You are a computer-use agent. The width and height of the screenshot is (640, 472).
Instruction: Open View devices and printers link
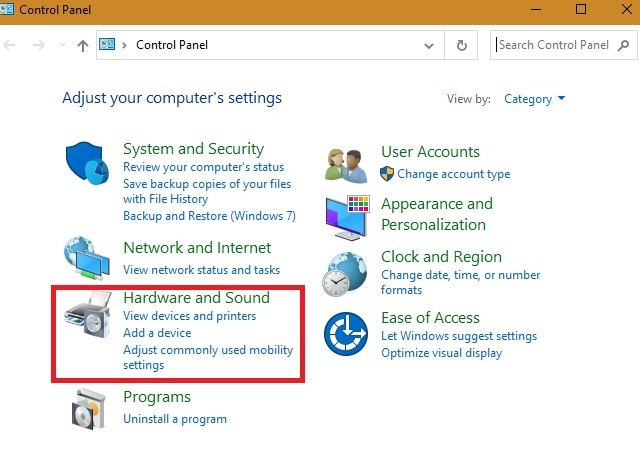[x=189, y=316]
